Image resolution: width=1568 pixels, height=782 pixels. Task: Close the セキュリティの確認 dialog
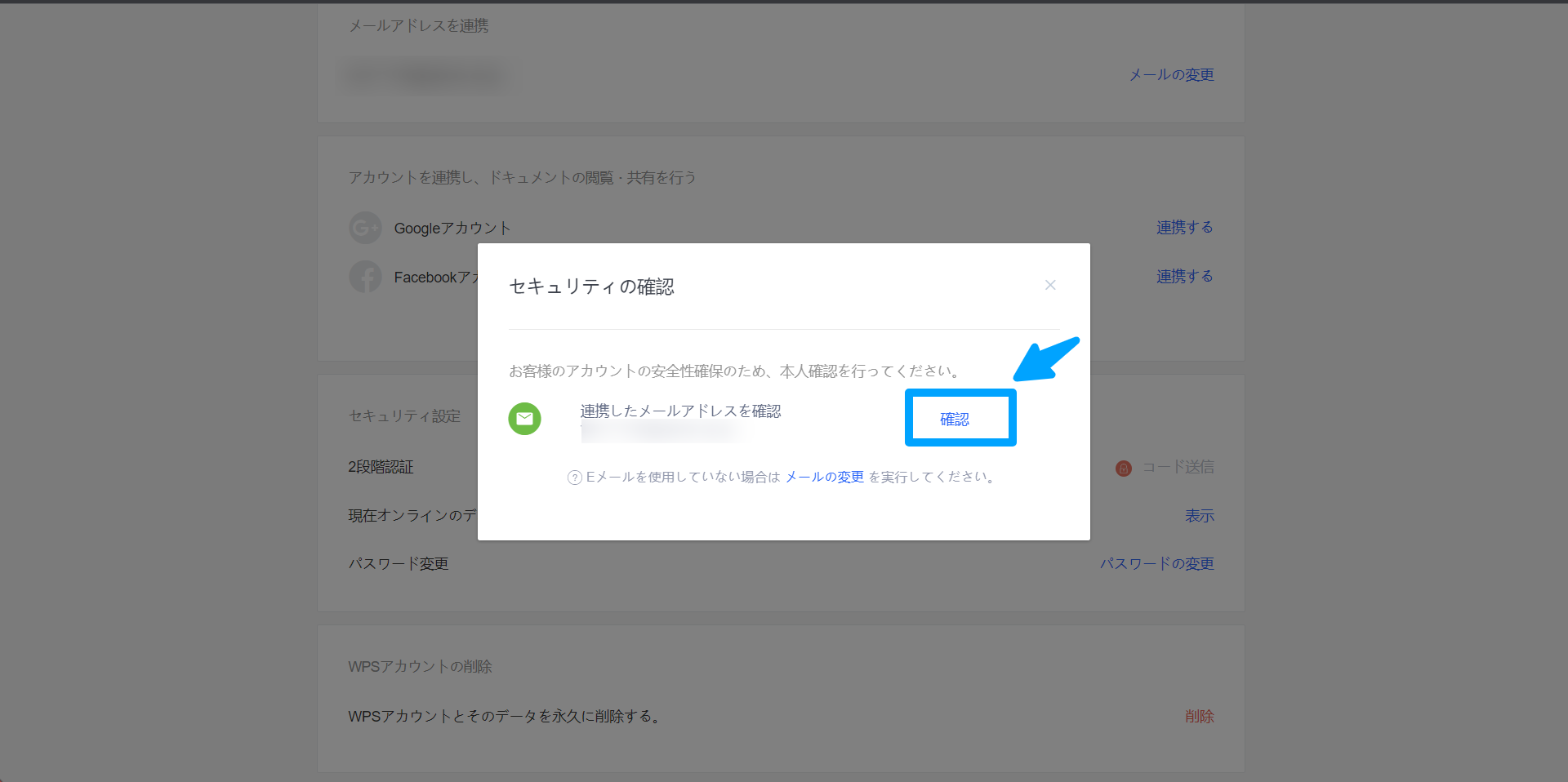(1050, 285)
